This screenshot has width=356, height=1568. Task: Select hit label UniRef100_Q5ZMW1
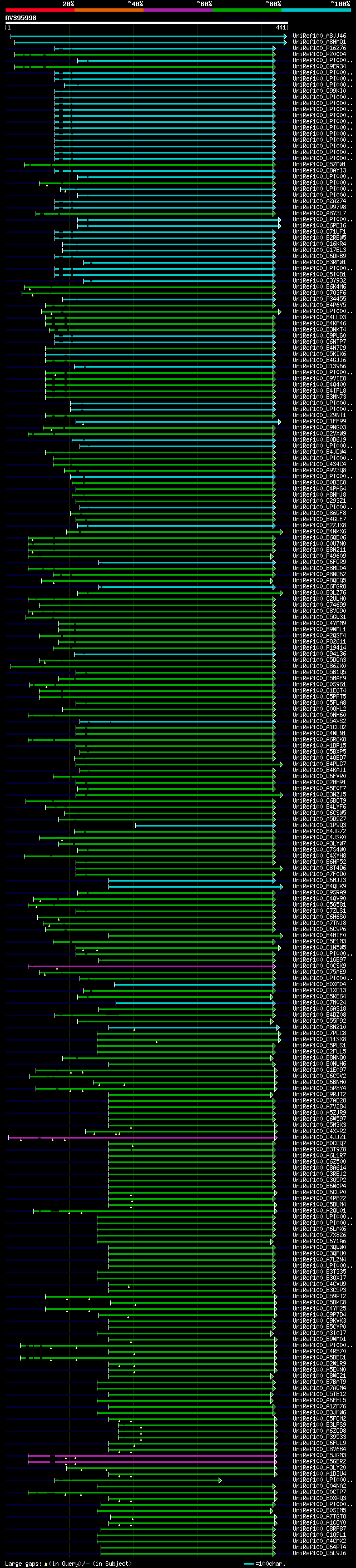point(319,164)
